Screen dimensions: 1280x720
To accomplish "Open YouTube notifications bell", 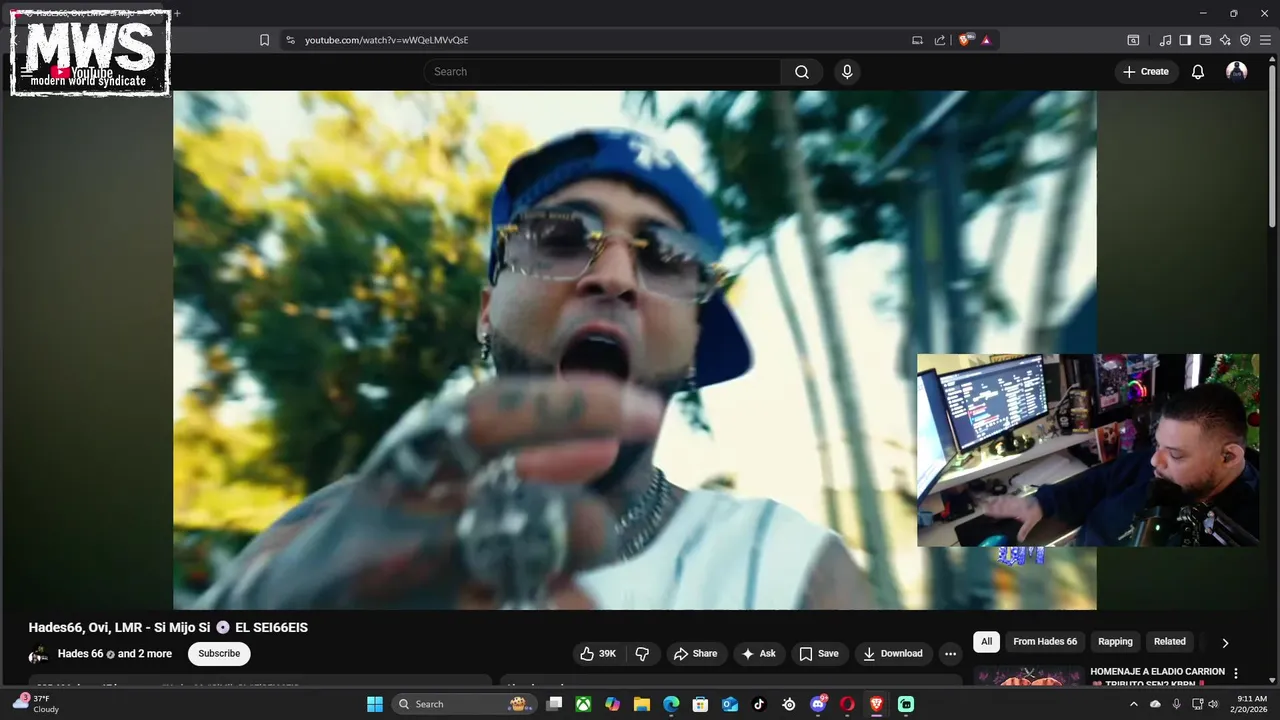I will (1197, 72).
